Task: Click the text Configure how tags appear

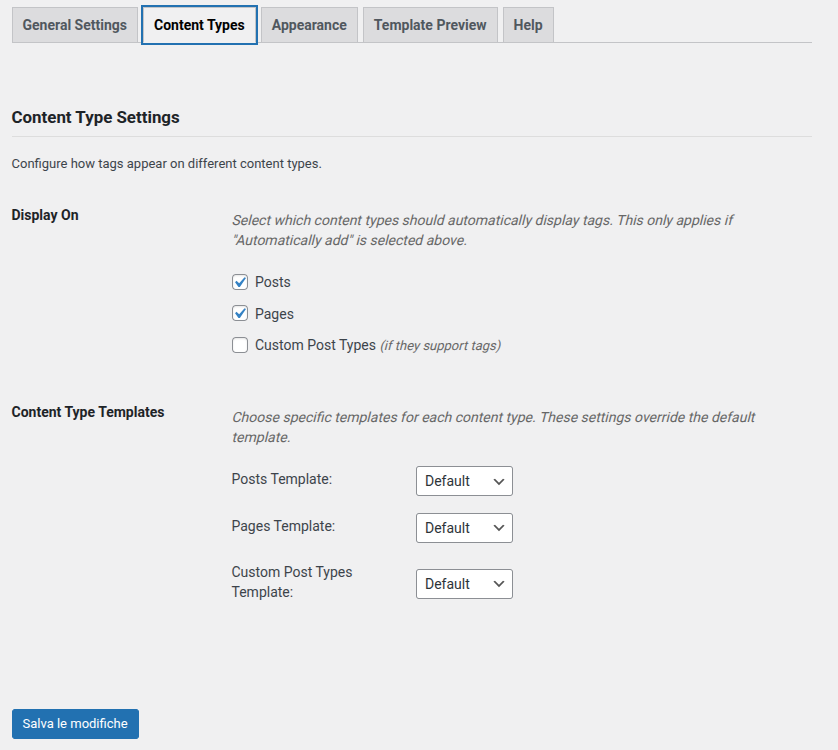Action: [x=167, y=164]
